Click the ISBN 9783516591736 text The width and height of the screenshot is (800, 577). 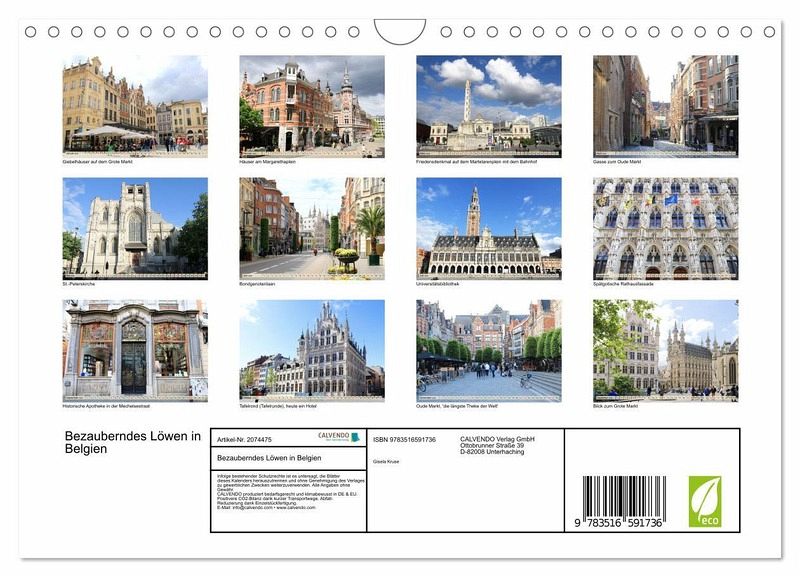coord(404,439)
